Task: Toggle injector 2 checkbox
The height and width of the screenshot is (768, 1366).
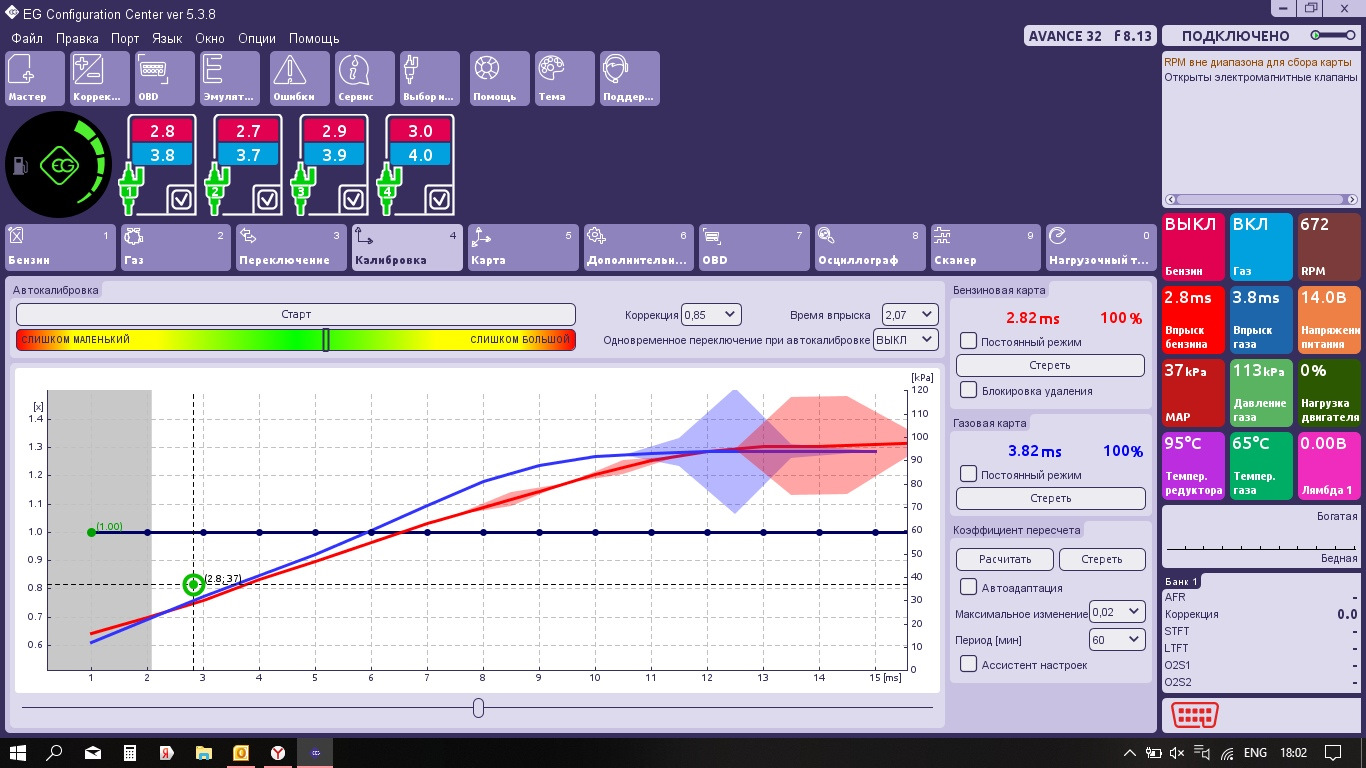Action: (268, 199)
